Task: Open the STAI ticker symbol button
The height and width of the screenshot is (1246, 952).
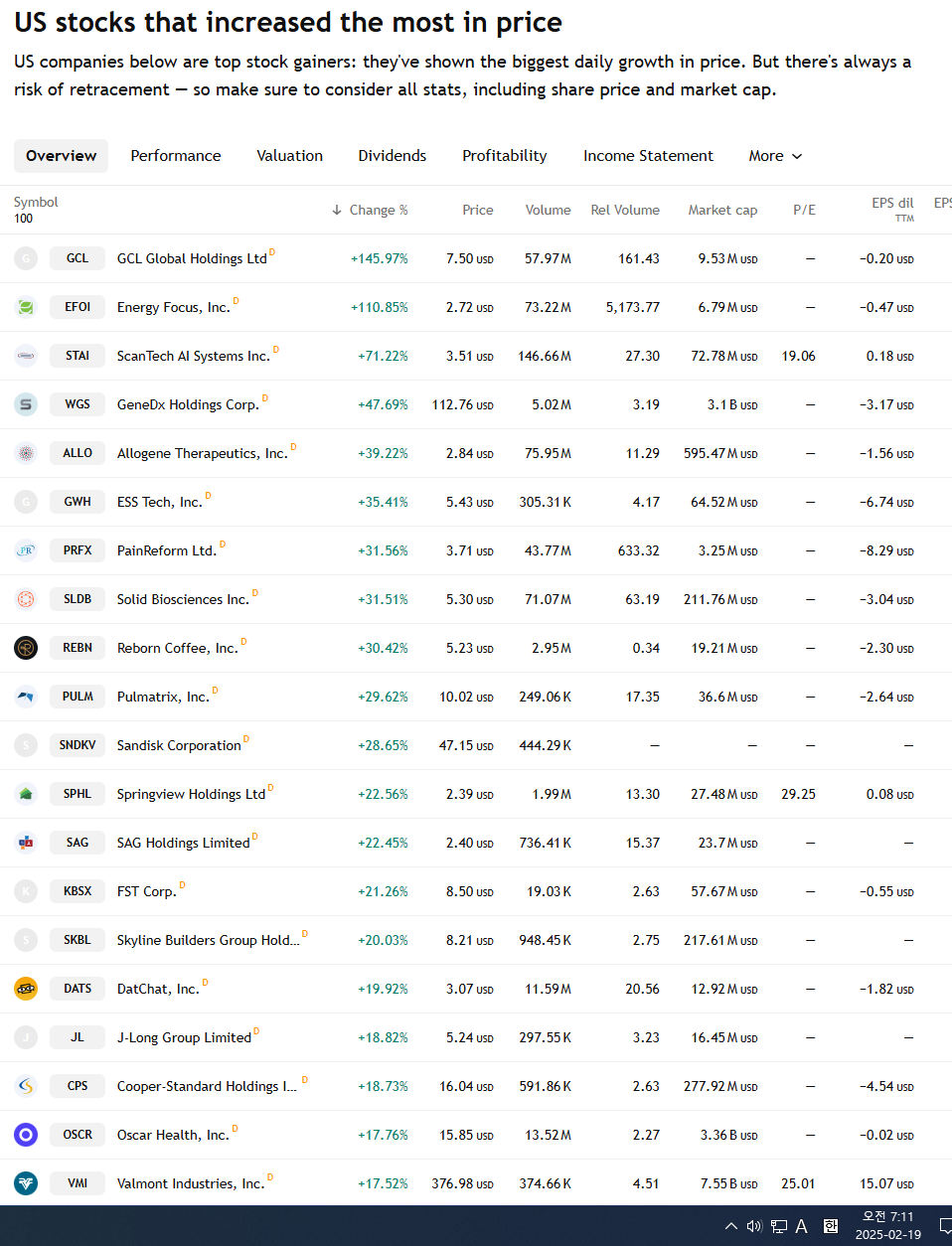Action: (78, 356)
